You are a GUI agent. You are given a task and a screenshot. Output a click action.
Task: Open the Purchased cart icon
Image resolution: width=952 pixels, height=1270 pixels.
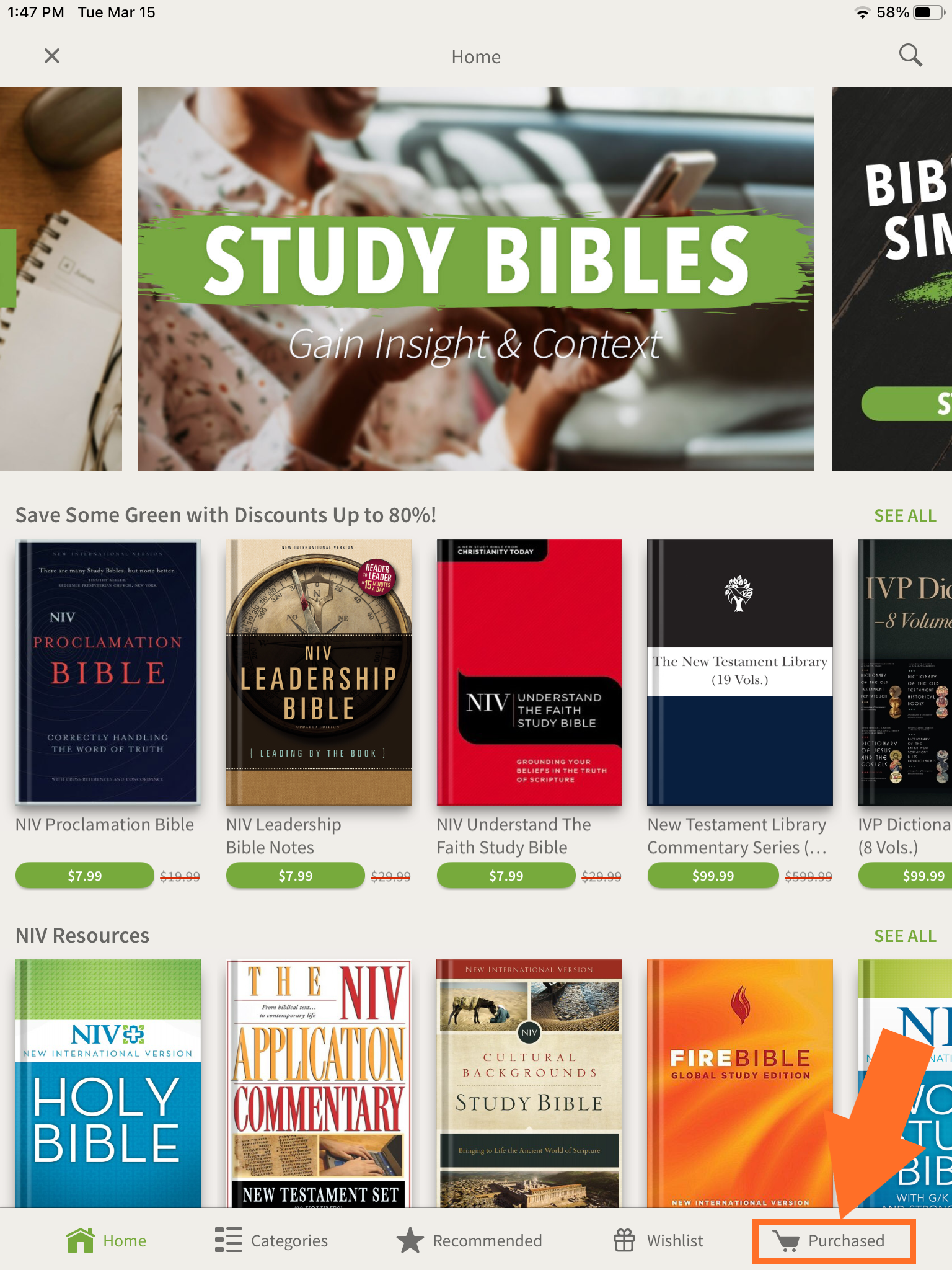tap(787, 1241)
